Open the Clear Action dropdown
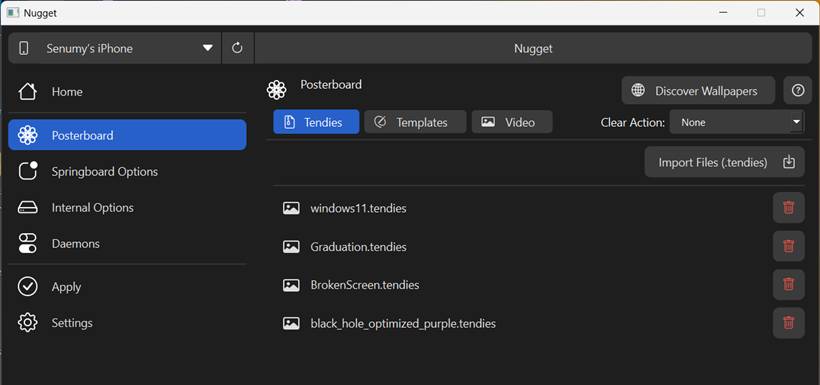 (x=737, y=122)
